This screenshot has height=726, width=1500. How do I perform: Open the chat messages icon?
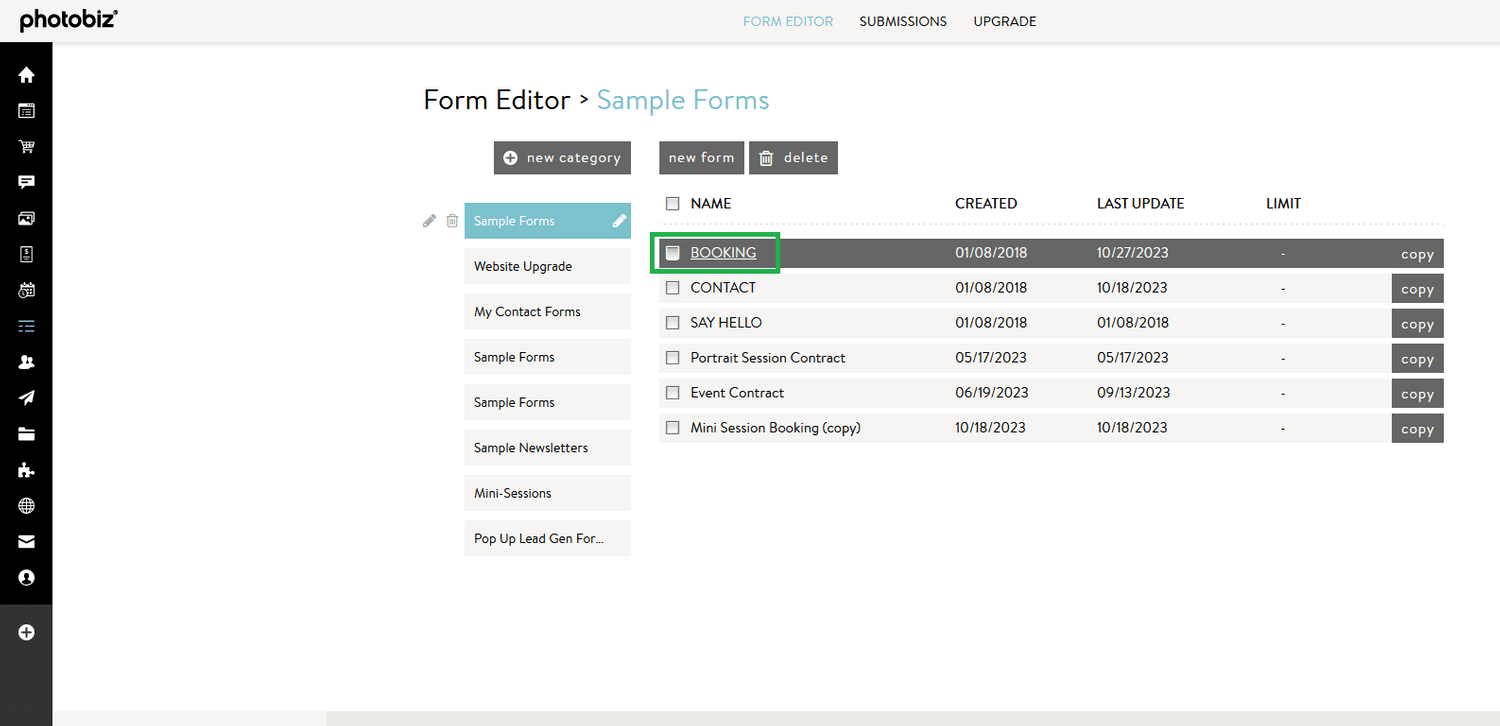pos(26,182)
